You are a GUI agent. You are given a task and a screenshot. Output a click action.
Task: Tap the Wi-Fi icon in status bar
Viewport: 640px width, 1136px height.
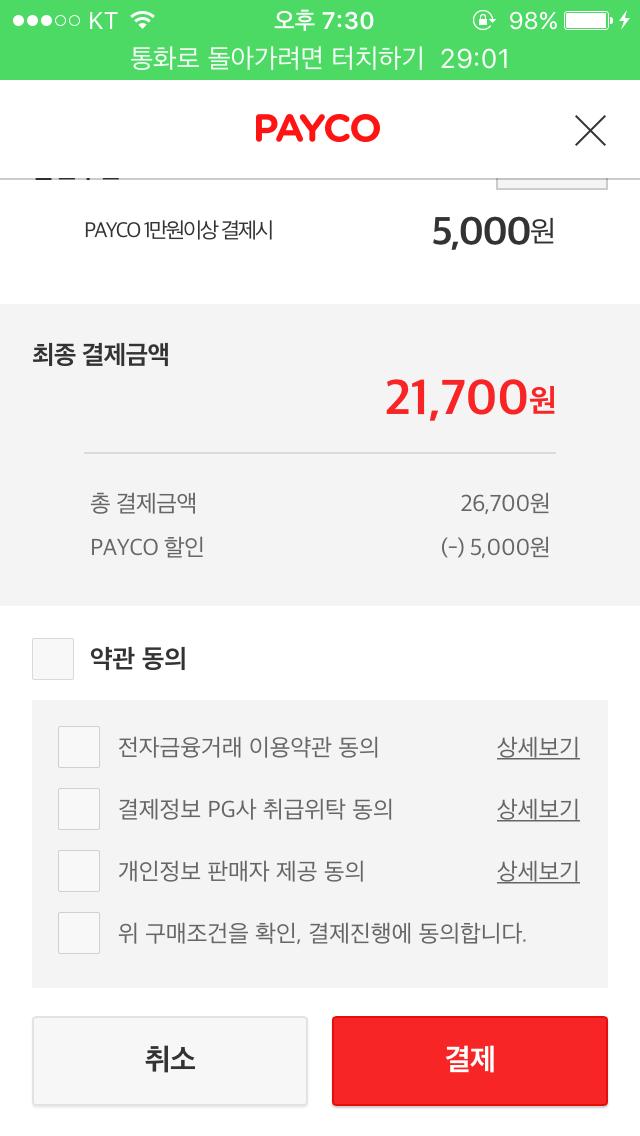tap(143, 20)
